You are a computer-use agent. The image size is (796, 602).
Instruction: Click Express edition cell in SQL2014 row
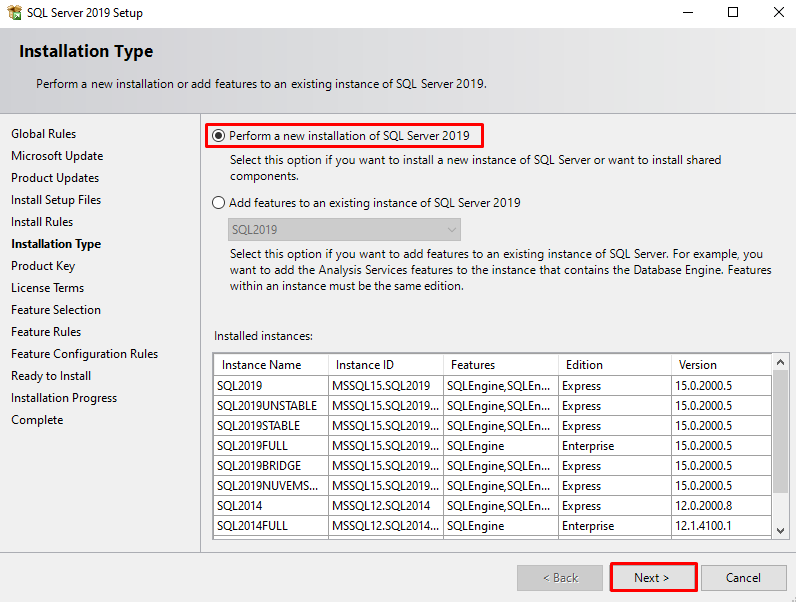pyautogui.click(x=615, y=506)
